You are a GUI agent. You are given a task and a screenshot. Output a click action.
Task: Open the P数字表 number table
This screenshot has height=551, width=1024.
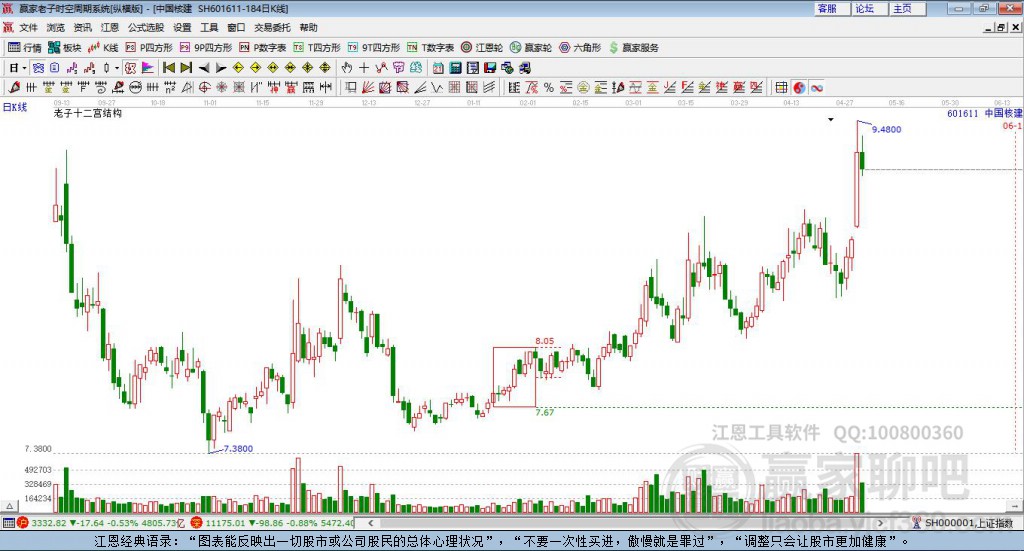click(x=263, y=48)
